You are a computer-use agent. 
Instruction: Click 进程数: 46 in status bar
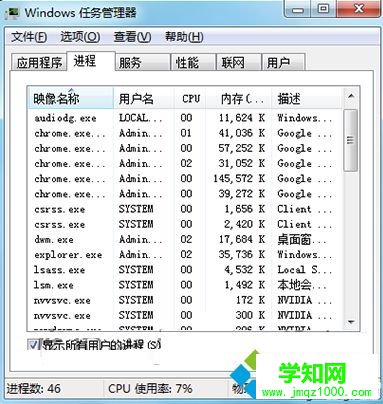tap(33, 389)
